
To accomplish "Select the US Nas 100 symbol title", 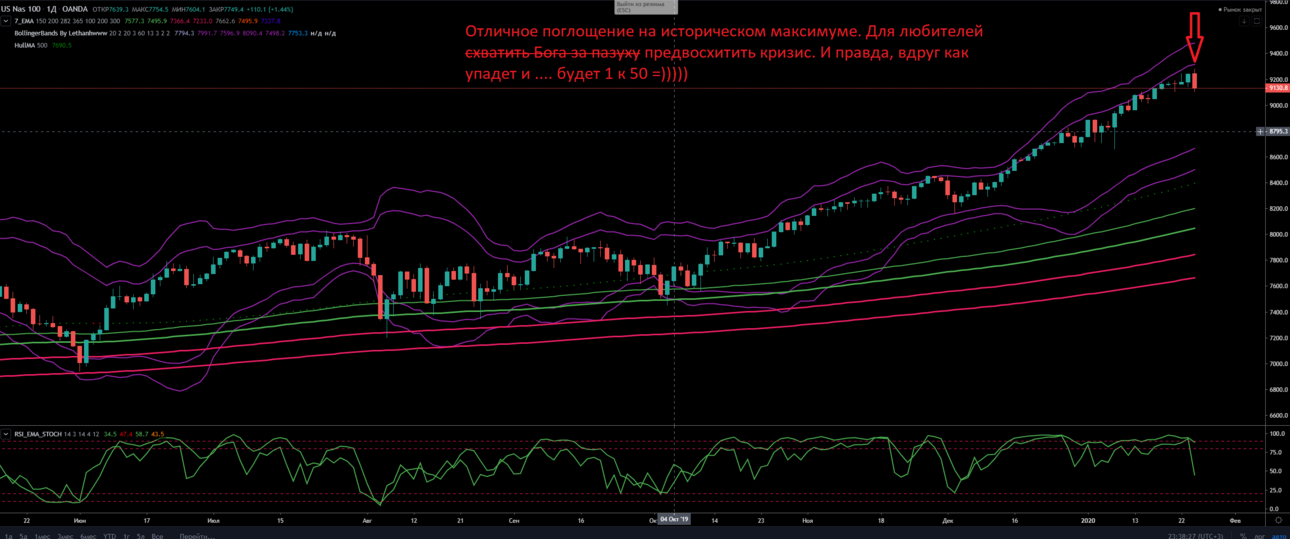I will point(20,9).
